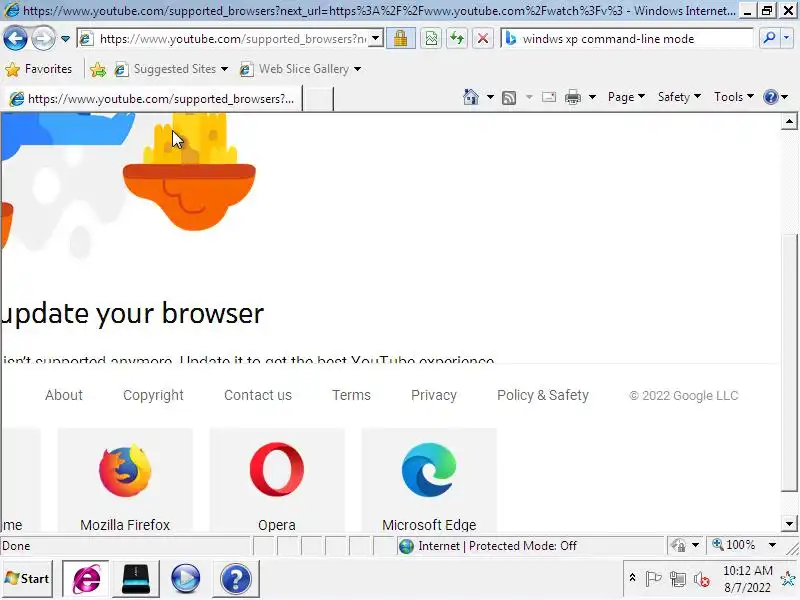
Task: Open the recent pages dropdown beside Forward
Action: (65, 39)
